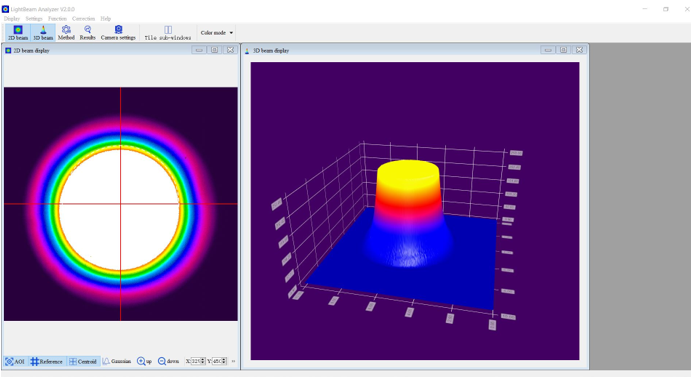
Task: Toggle the Gaussian fit button
Action: click(x=117, y=361)
